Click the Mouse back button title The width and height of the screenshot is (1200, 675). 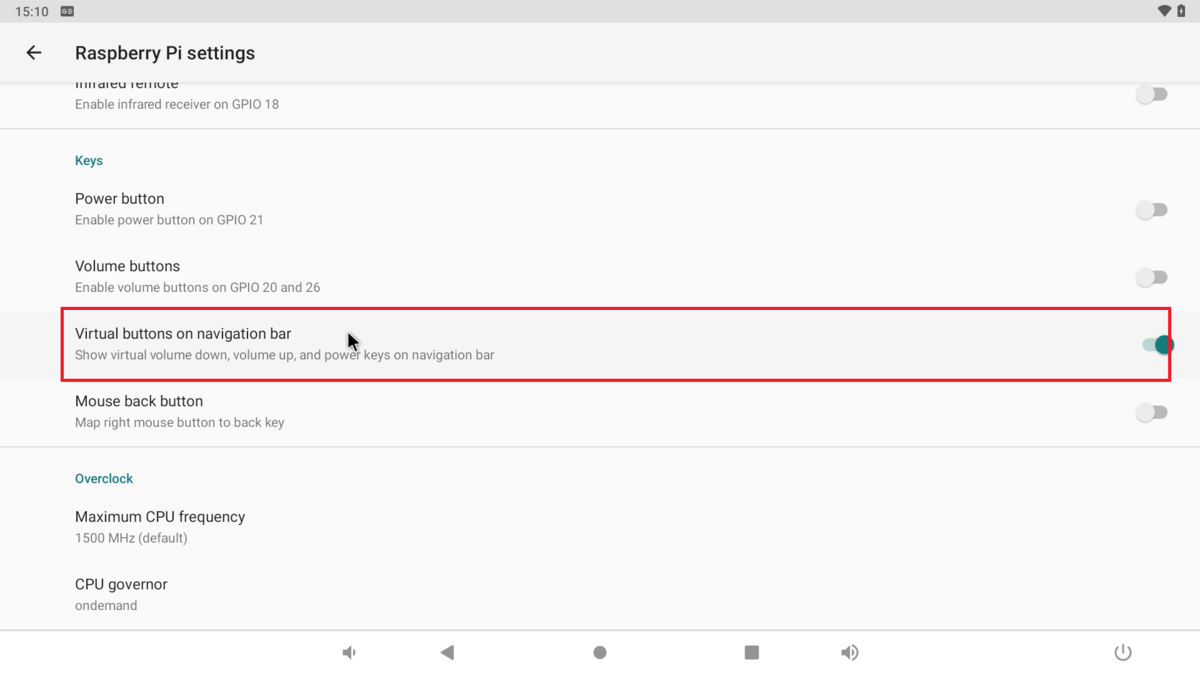(x=139, y=401)
